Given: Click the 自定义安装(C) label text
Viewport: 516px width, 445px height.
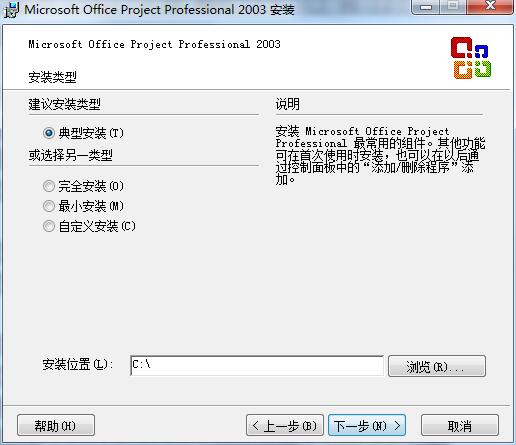Looking at the screenshot, I should [97, 226].
